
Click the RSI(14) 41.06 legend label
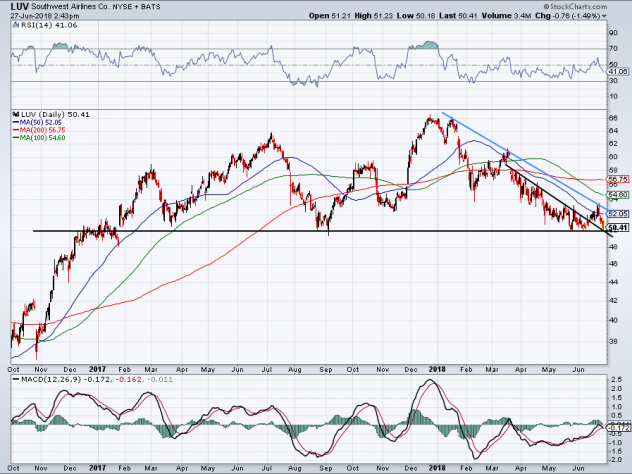coord(49,25)
